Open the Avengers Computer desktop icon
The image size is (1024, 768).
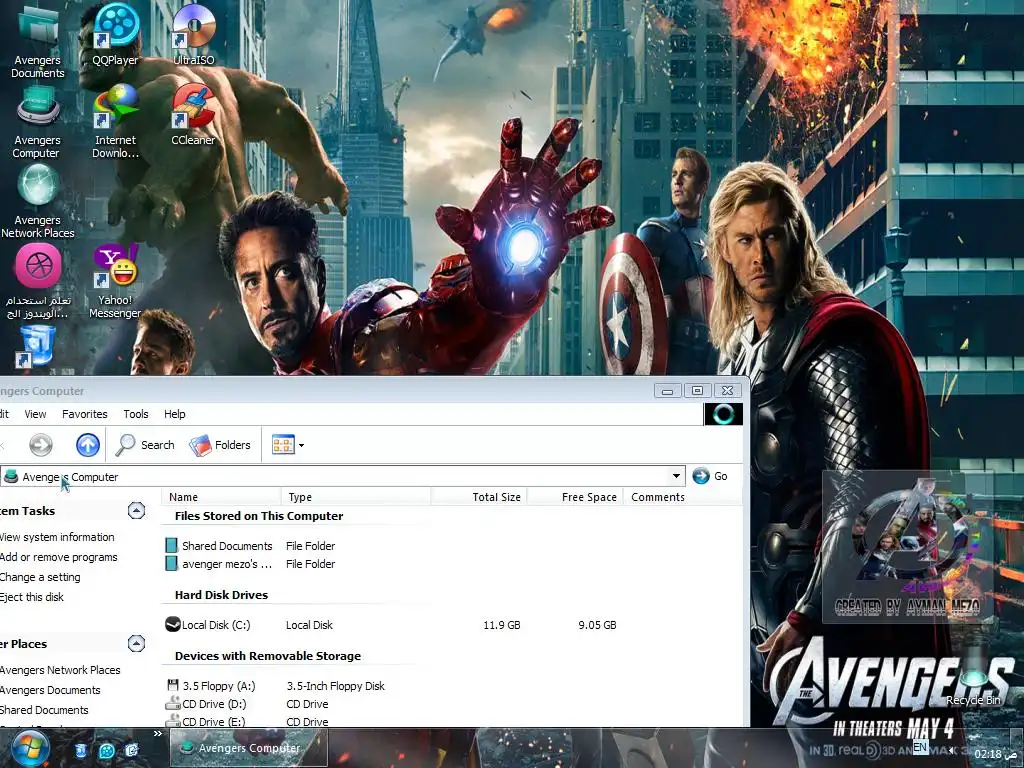(37, 122)
